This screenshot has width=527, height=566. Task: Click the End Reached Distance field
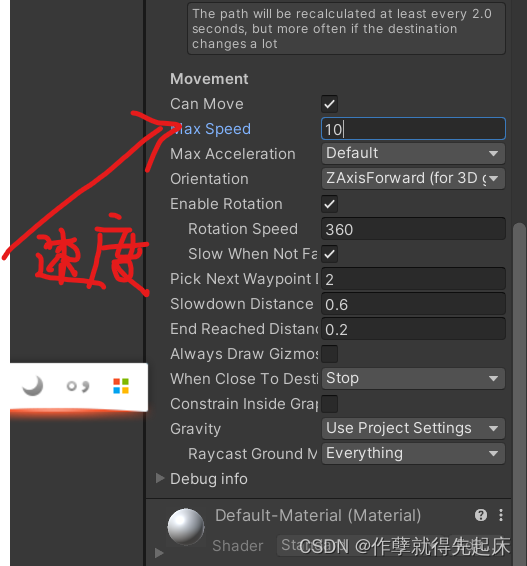[x=413, y=329]
